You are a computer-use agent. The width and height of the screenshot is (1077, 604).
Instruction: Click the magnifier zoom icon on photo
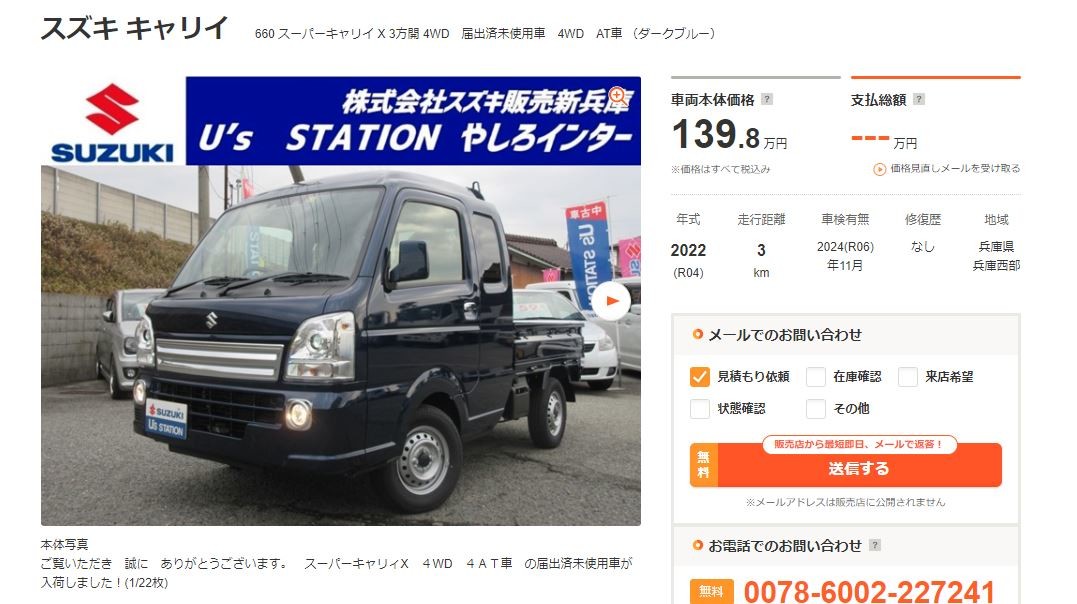(617, 96)
